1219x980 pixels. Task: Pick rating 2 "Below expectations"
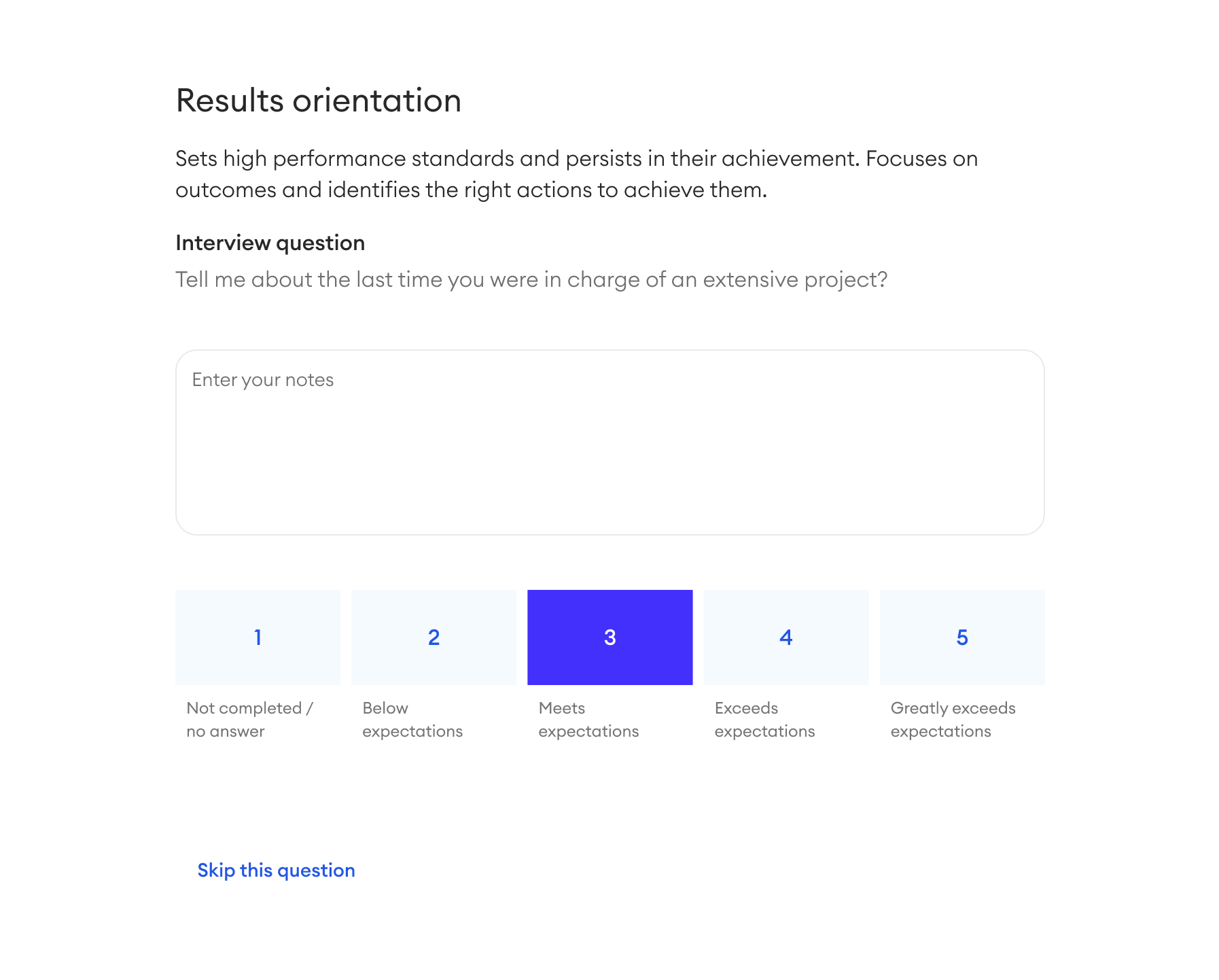pyautogui.click(x=434, y=637)
